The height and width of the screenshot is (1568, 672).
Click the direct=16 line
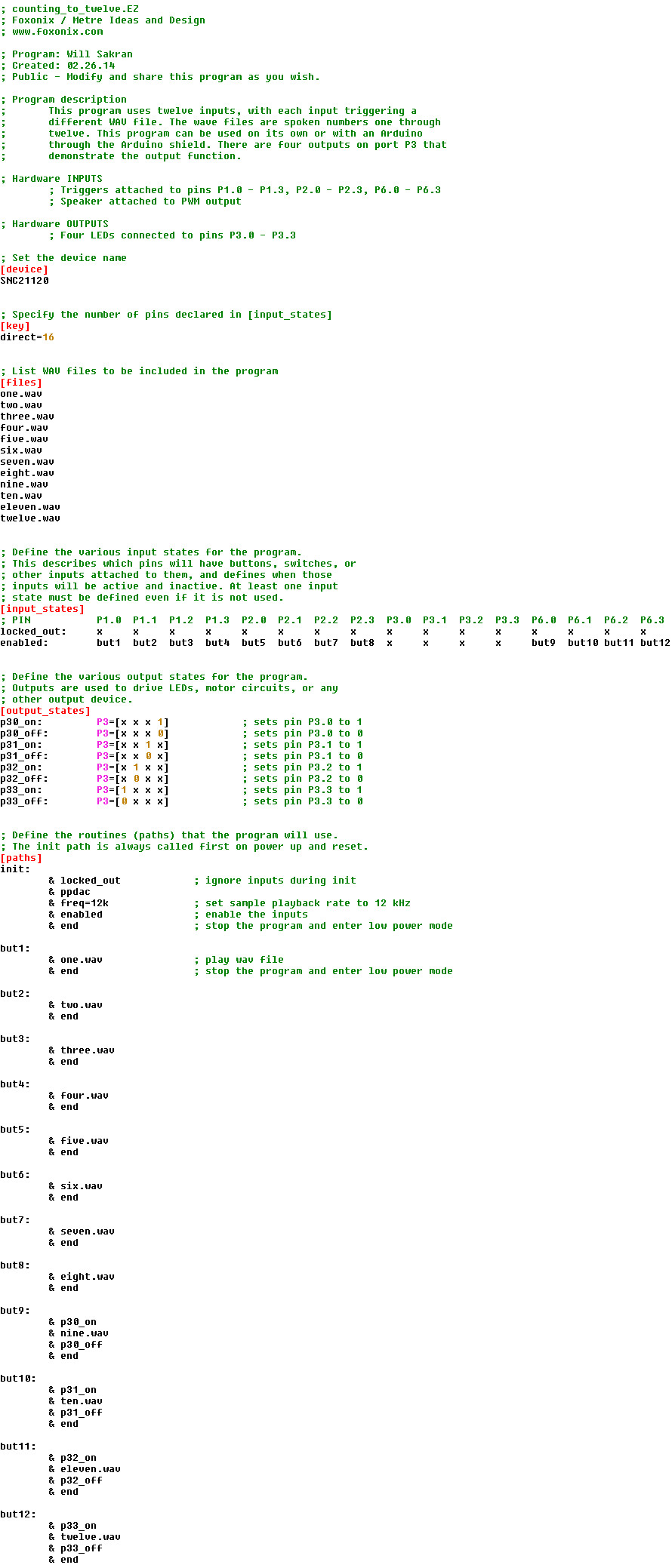(27, 337)
